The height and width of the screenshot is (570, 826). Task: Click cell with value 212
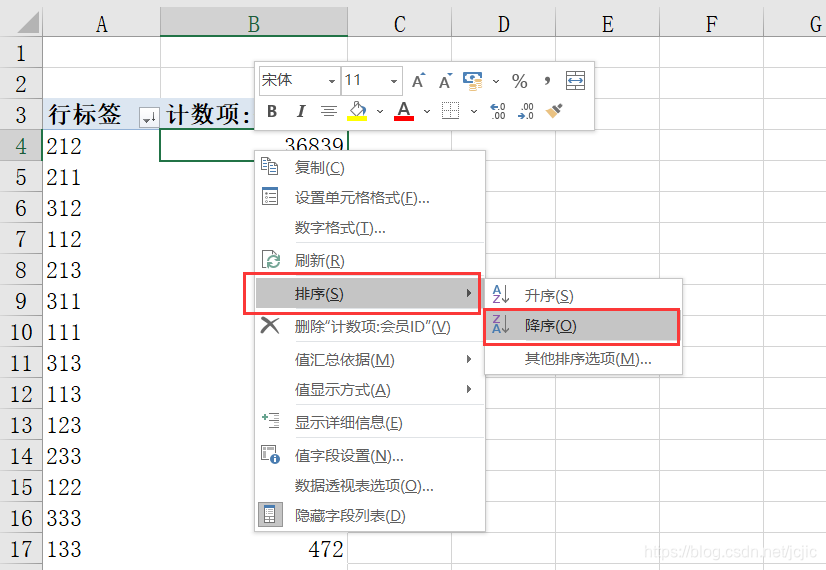tap(101, 146)
